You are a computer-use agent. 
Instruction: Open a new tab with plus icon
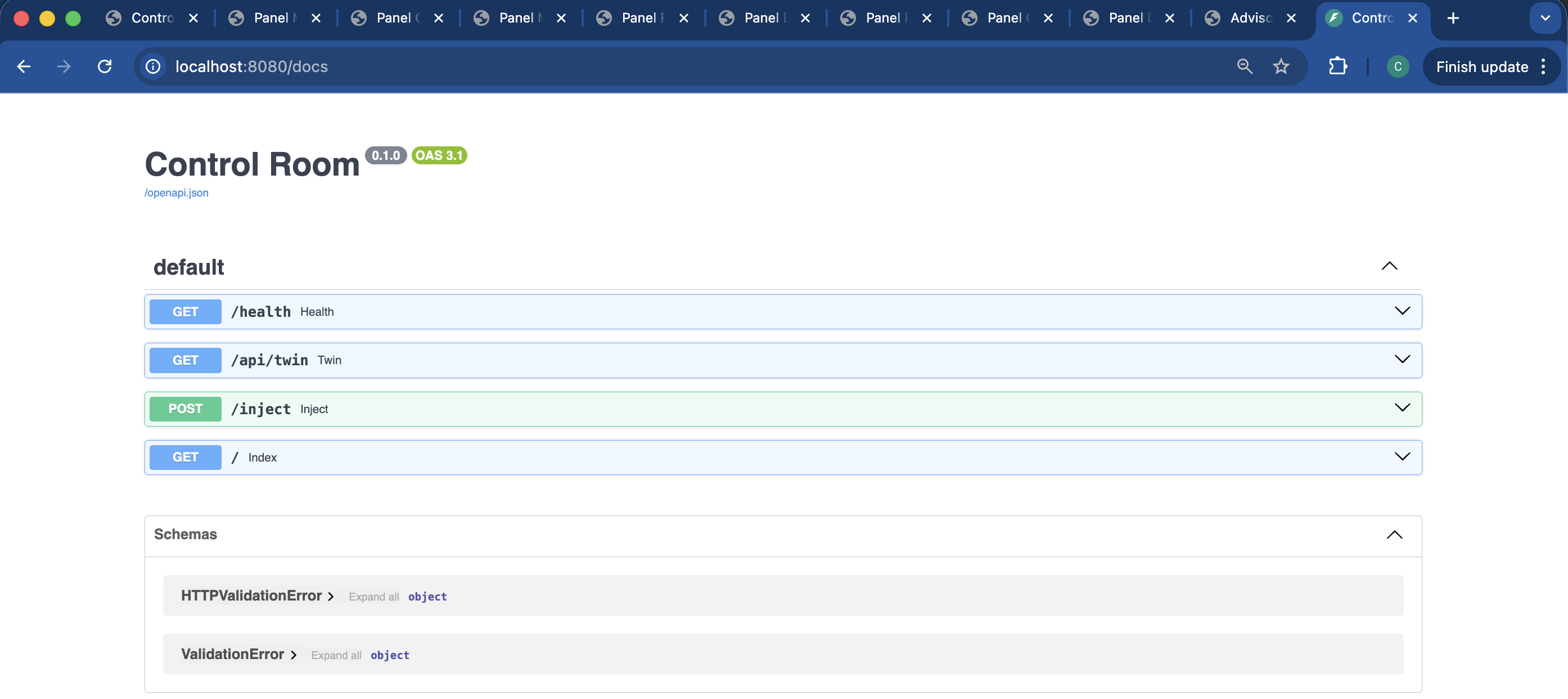(1453, 18)
